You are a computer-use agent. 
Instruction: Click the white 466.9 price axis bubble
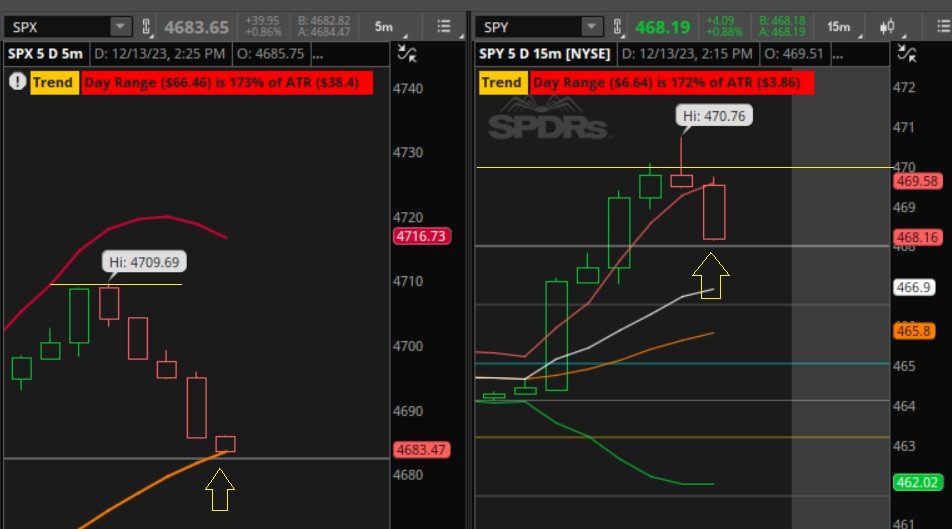(914, 287)
